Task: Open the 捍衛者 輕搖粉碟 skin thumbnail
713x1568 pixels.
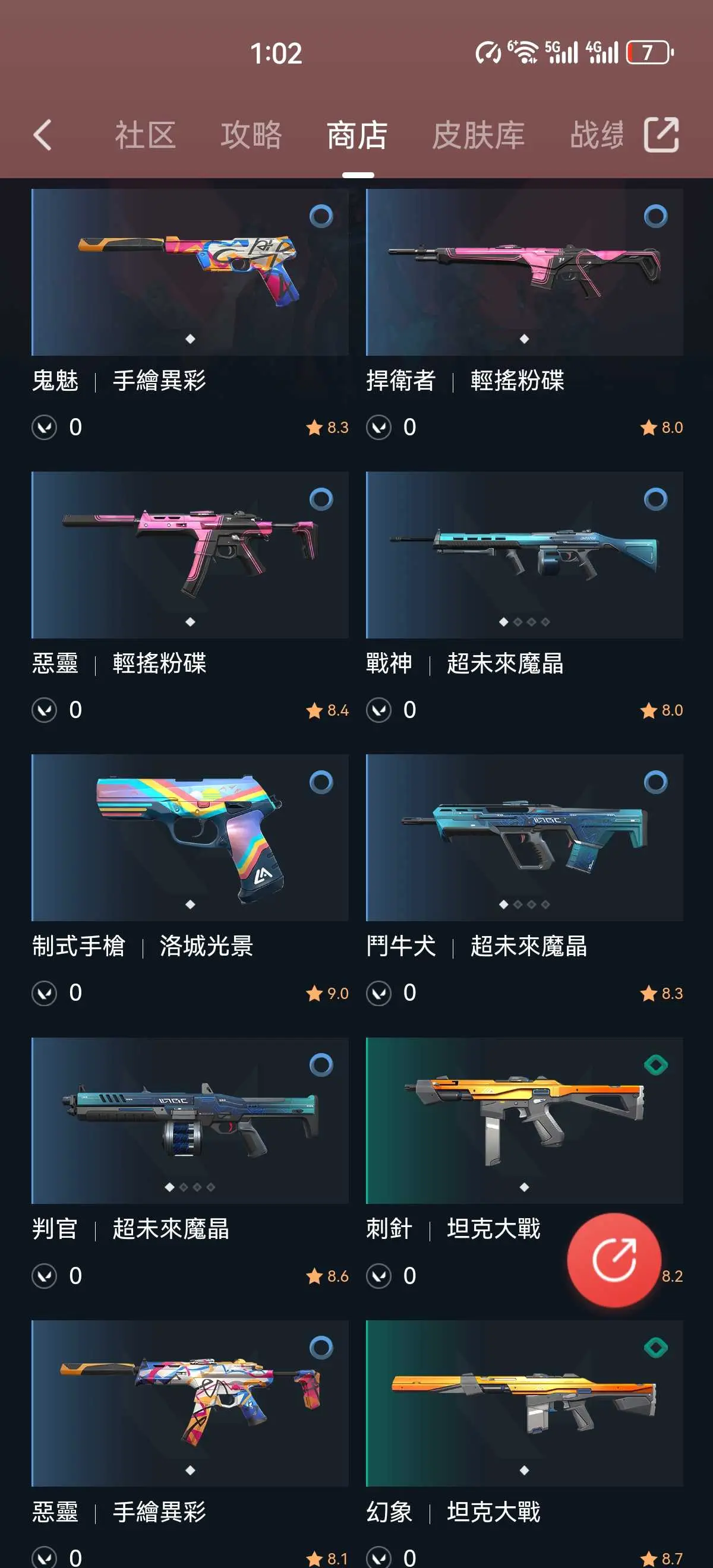Action: pos(524,272)
